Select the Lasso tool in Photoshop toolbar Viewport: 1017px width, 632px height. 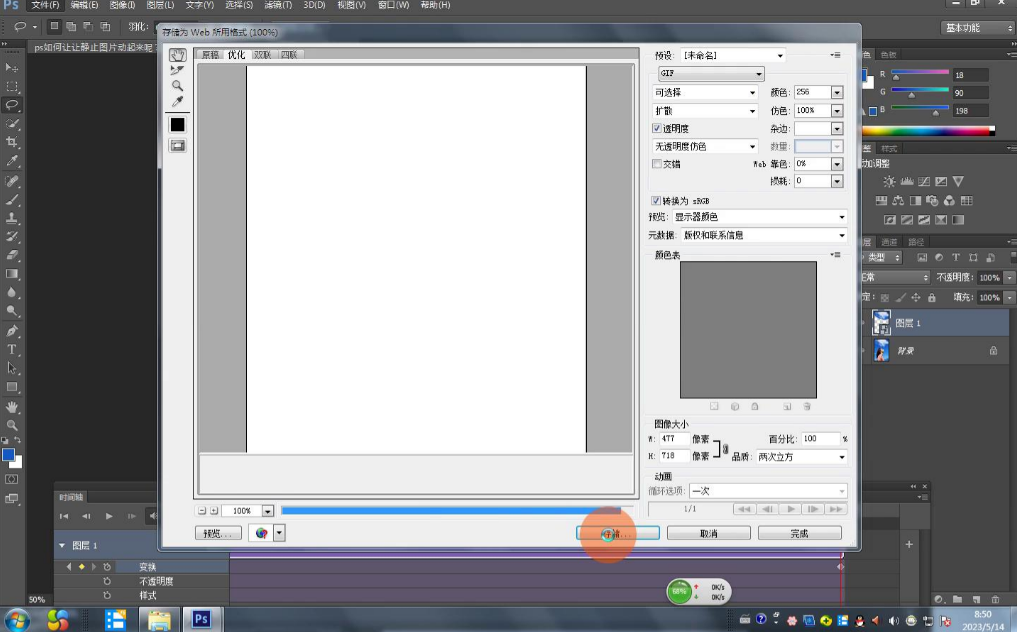(x=12, y=104)
